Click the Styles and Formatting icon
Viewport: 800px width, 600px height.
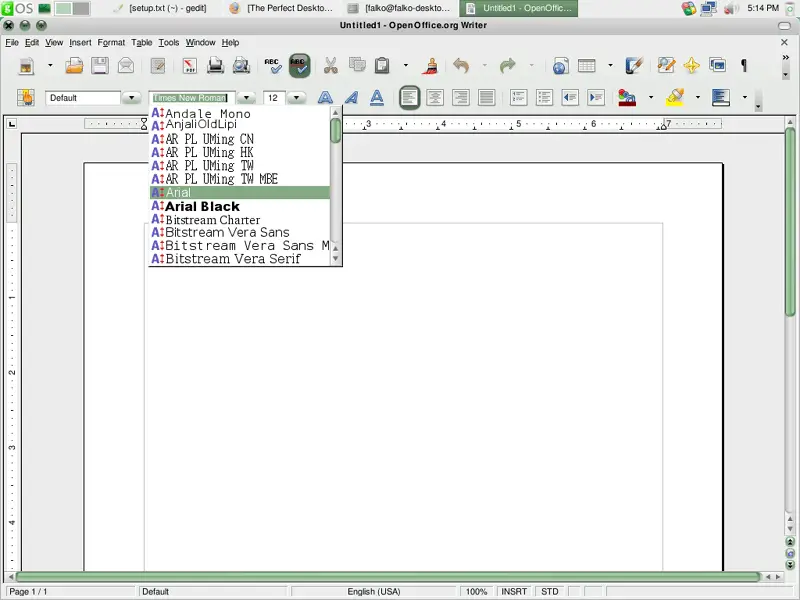(x=26, y=98)
